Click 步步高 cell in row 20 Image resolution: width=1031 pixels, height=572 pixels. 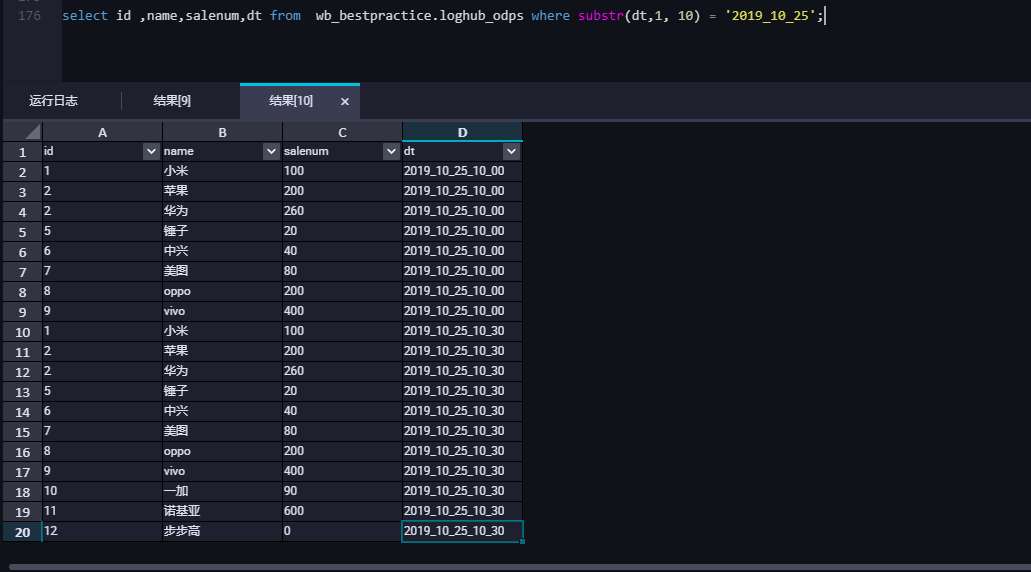pos(222,531)
